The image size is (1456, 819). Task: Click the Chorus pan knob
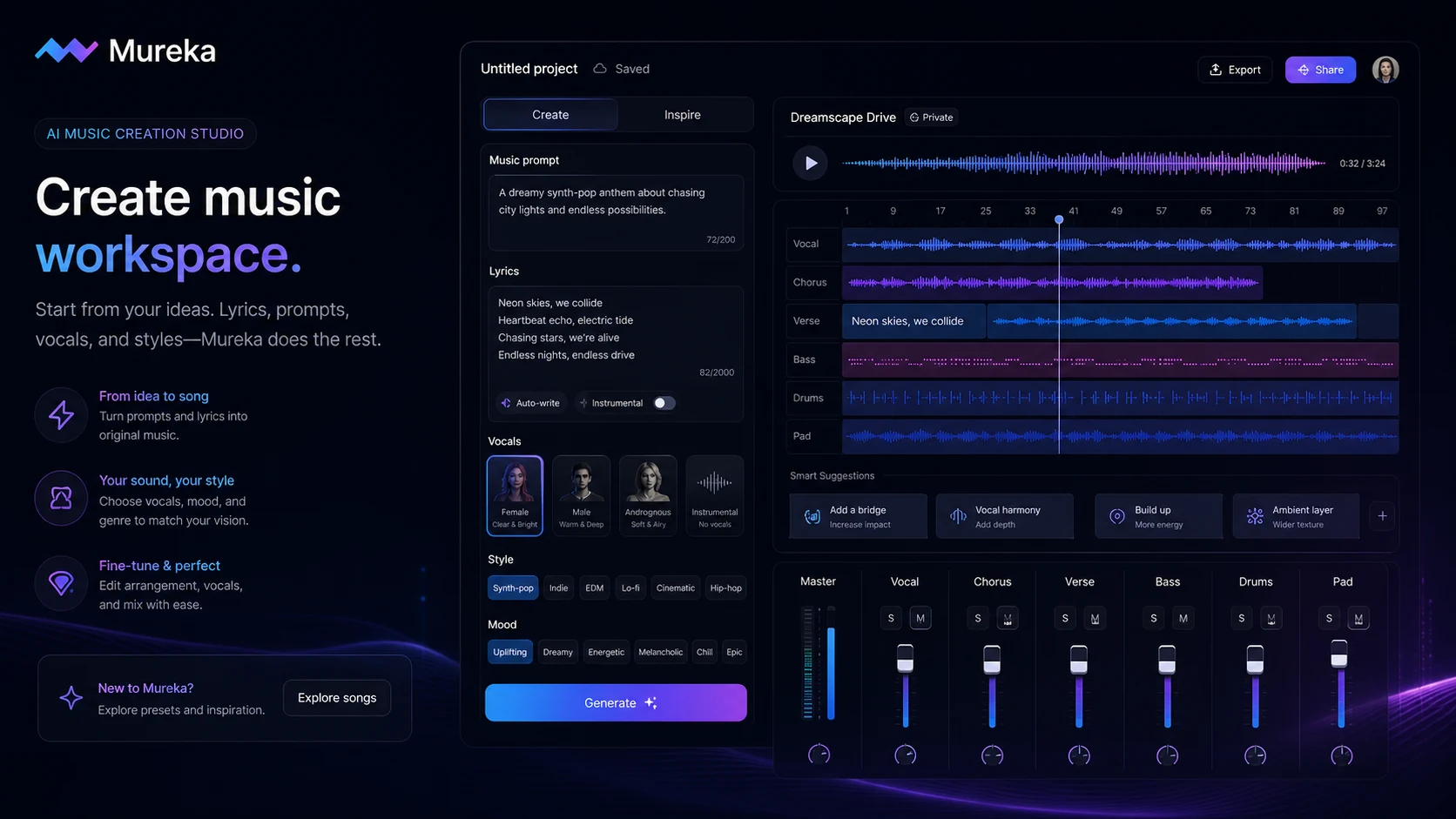pos(993,755)
